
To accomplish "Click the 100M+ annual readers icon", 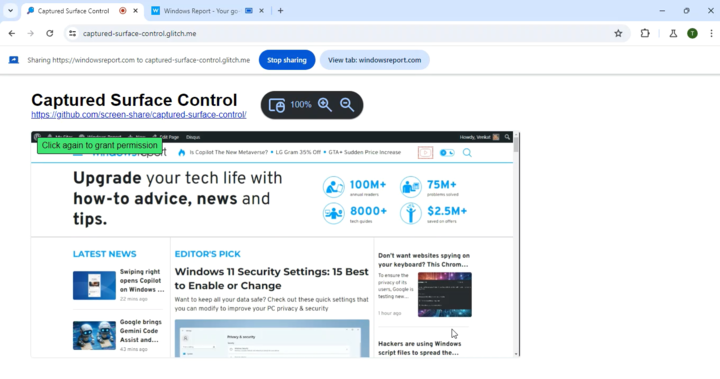I will pyautogui.click(x=333, y=187).
